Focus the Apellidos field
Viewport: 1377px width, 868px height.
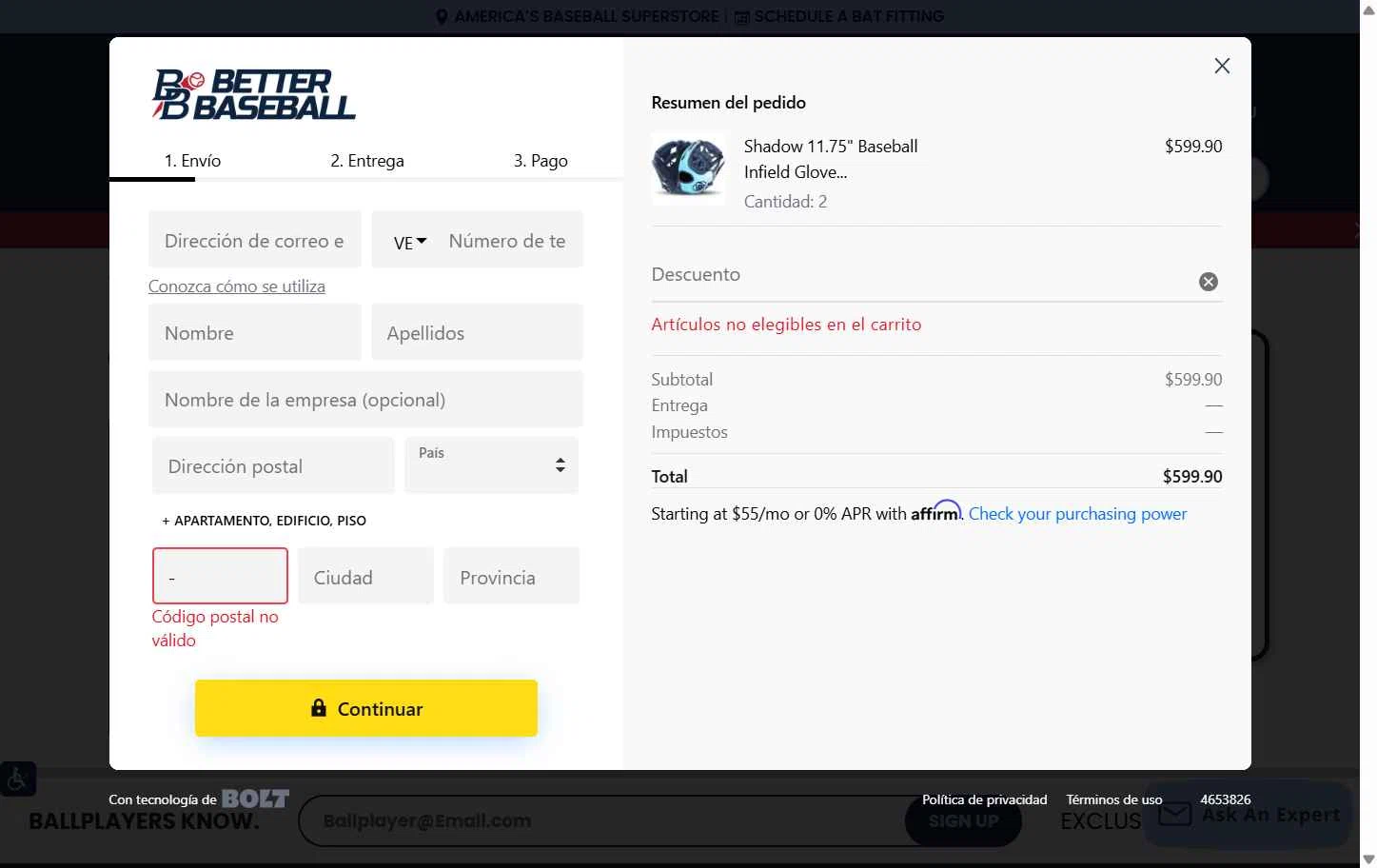coord(477,332)
